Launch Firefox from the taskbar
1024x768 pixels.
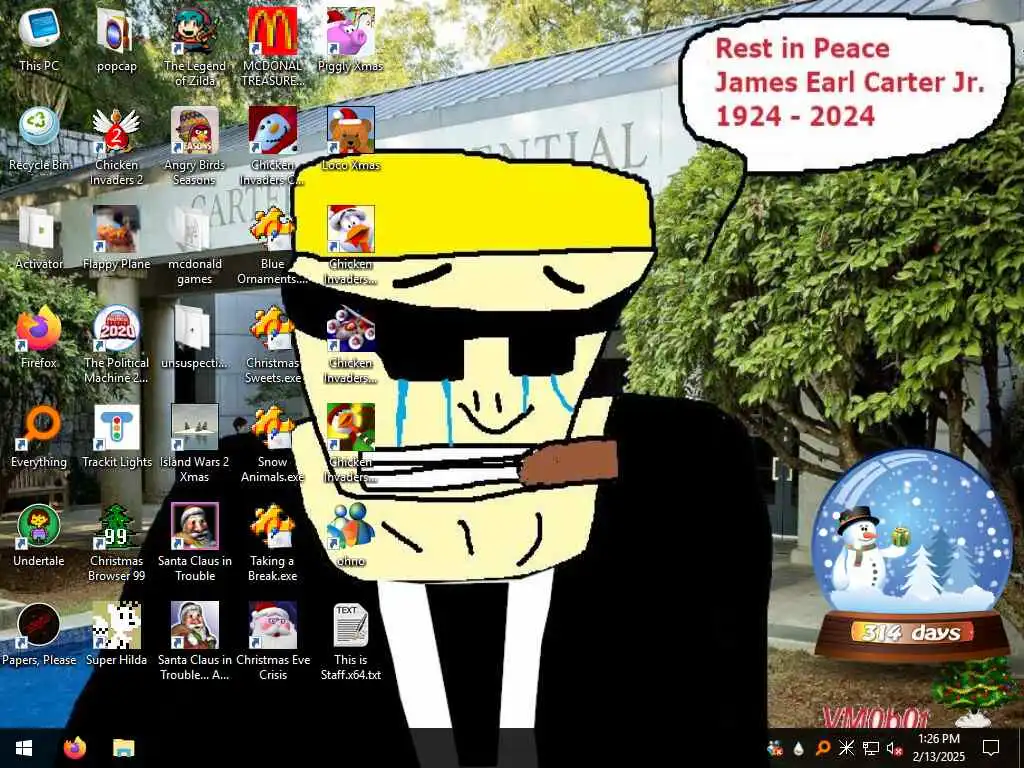[x=75, y=748]
